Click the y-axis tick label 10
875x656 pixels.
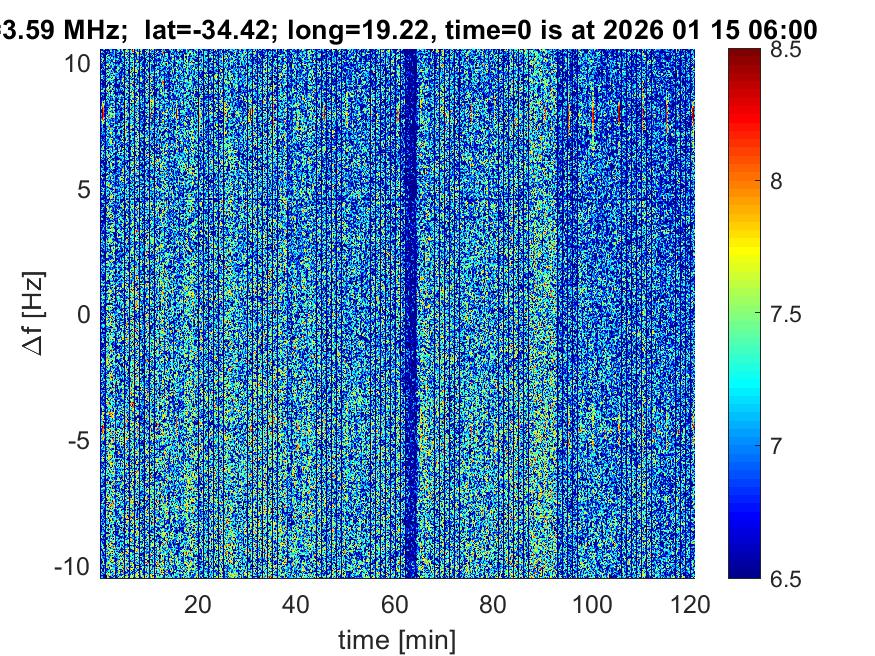pyautogui.click(x=81, y=63)
